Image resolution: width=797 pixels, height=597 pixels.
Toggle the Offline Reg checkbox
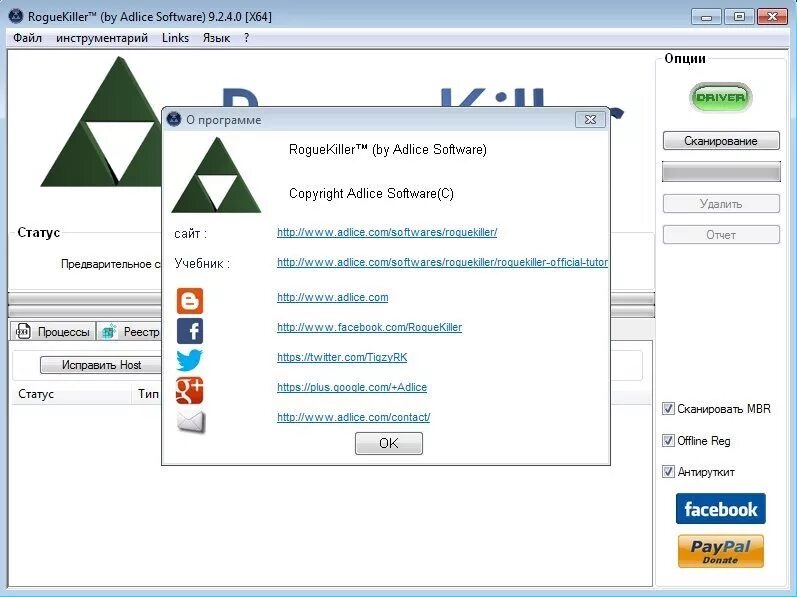668,441
